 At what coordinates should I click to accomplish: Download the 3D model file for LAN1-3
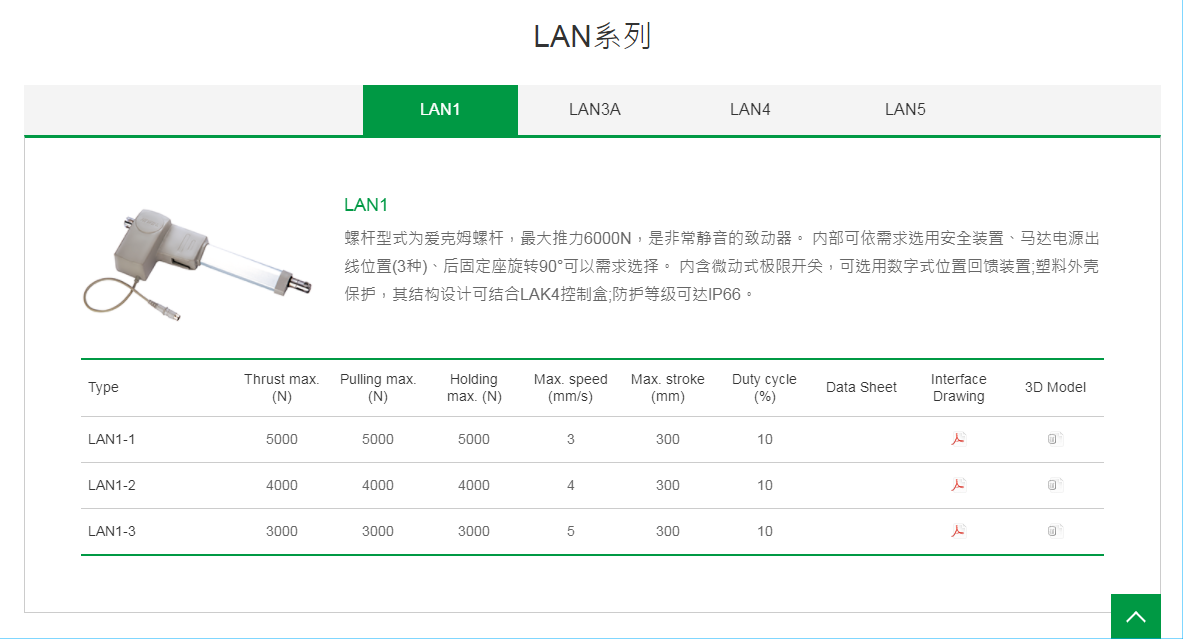(x=1053, y=531)
